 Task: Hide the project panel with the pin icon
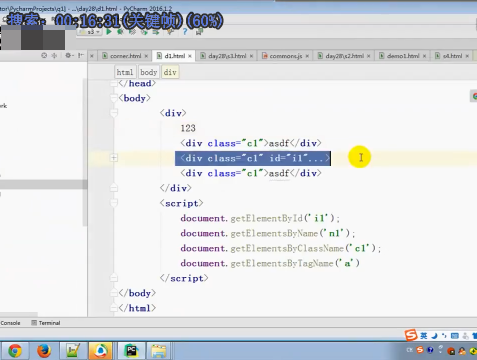point(81,55)
